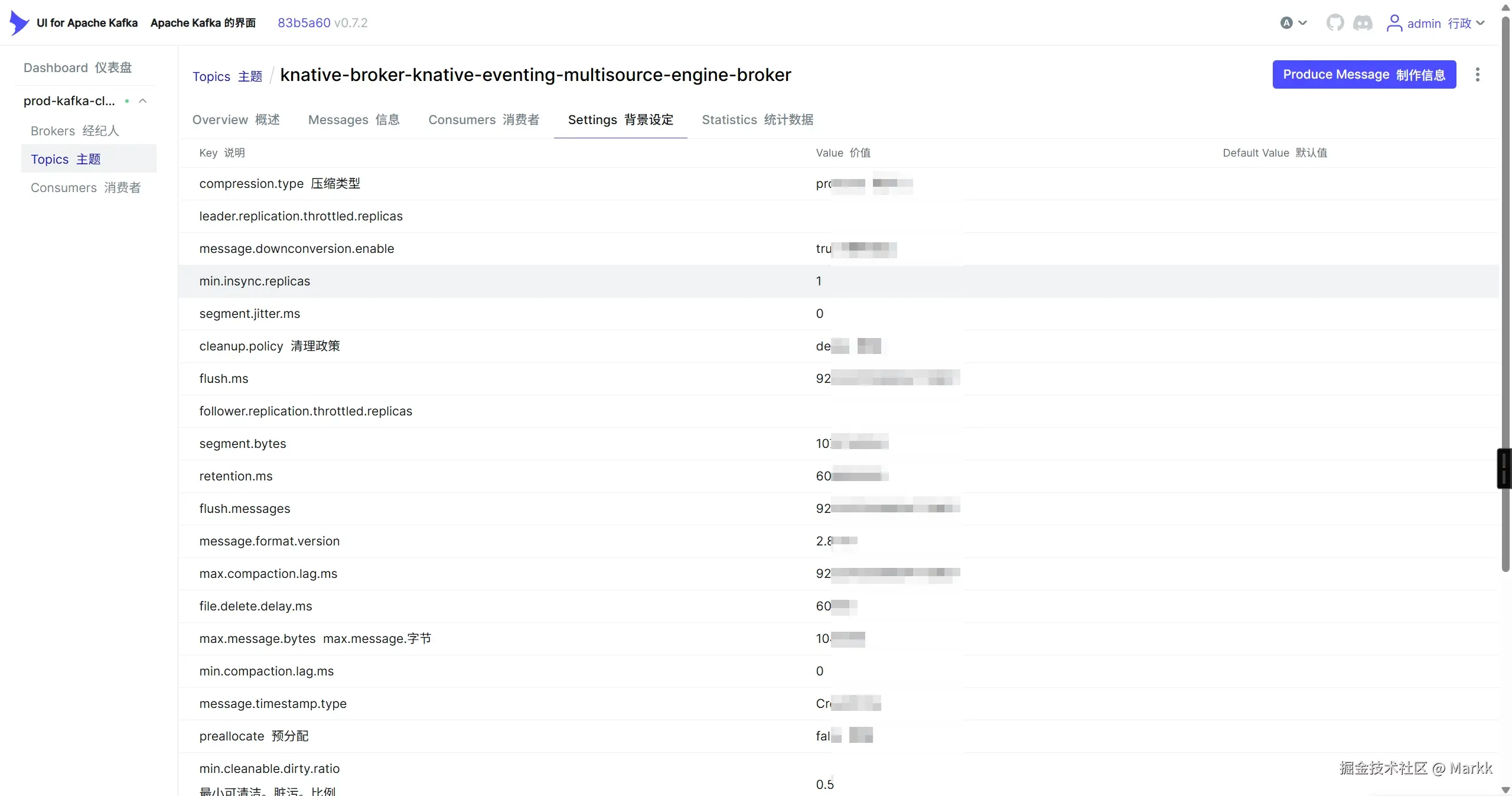
Task: Click the message.format.version key
Action: [x=269, y=541]
